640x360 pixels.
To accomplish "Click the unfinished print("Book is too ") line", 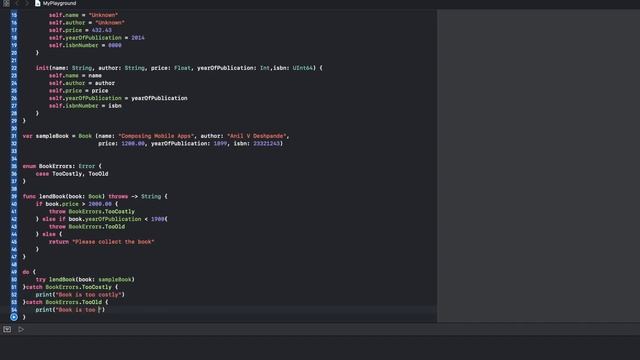I will tap(70, 310).
